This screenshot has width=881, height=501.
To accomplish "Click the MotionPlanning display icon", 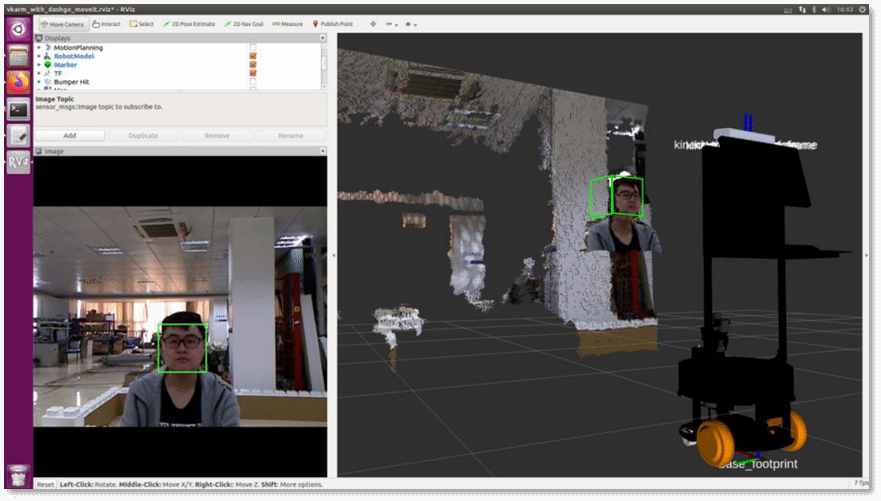I will tap(48, 48).
